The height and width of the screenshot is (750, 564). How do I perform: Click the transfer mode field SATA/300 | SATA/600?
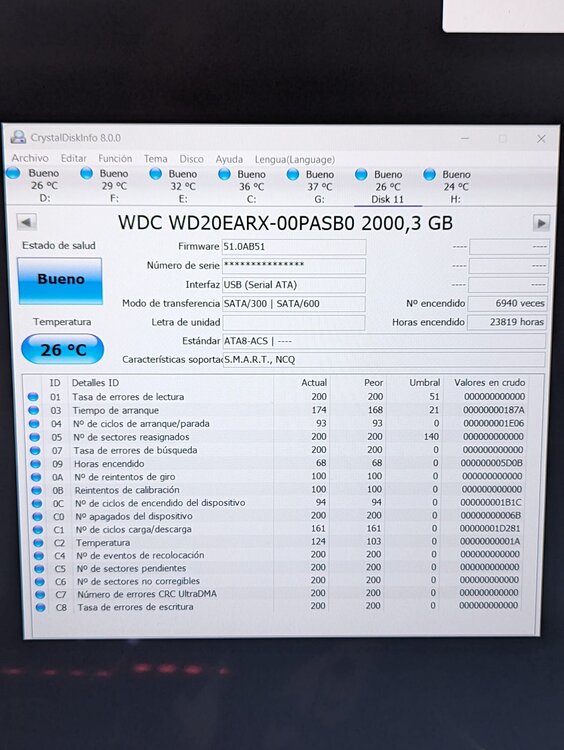point(294,304)
